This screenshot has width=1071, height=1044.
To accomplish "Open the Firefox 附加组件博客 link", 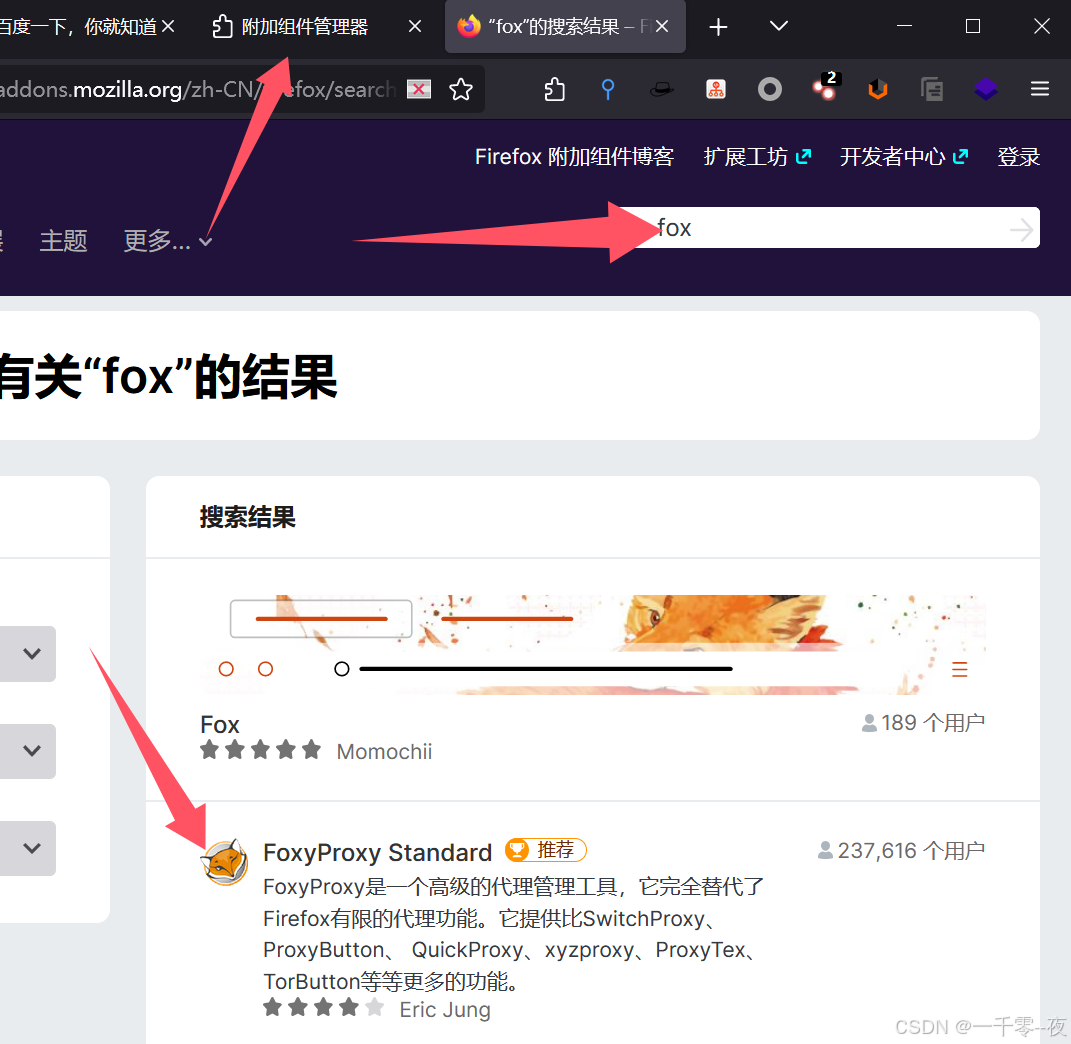I will tap(574, 156).
